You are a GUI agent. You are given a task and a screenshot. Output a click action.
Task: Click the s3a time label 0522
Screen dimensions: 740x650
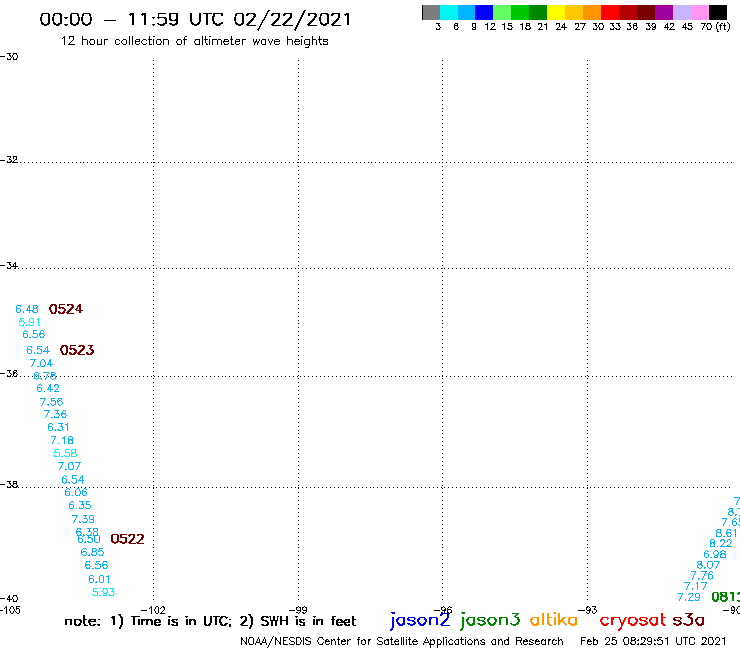(127, 539)
